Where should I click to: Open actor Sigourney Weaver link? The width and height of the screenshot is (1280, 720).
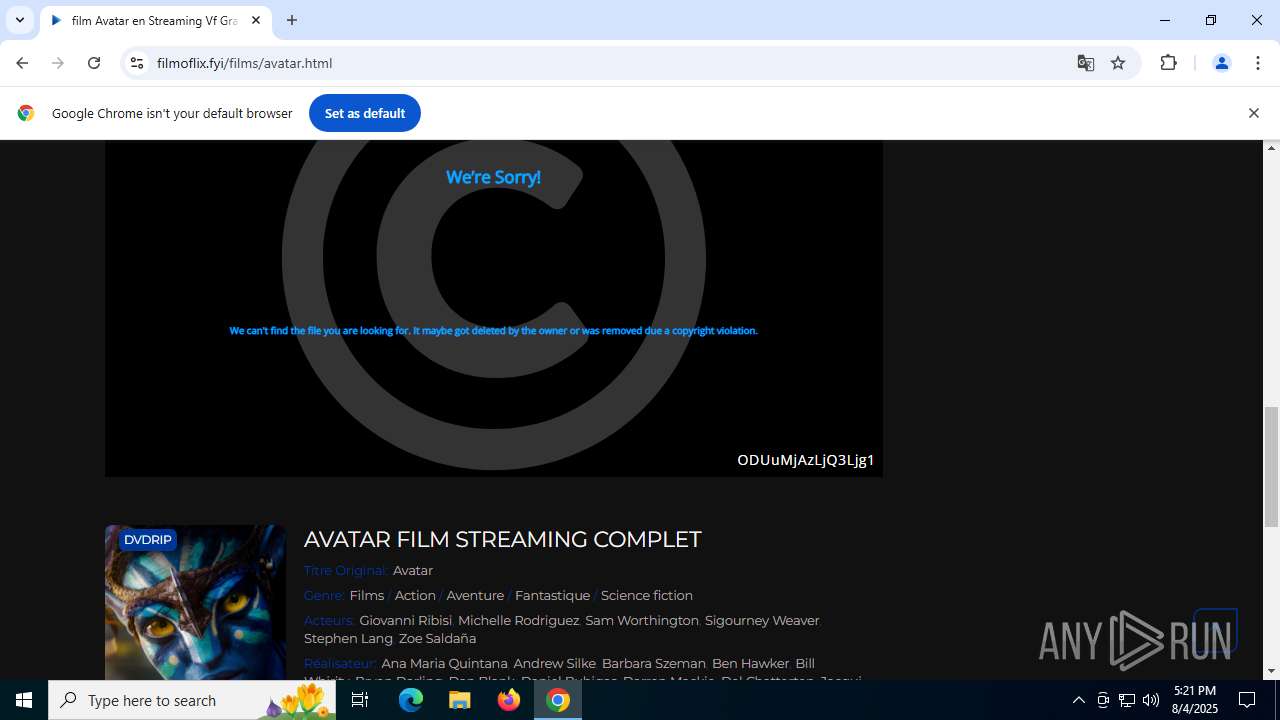click(x=762, y=621)
